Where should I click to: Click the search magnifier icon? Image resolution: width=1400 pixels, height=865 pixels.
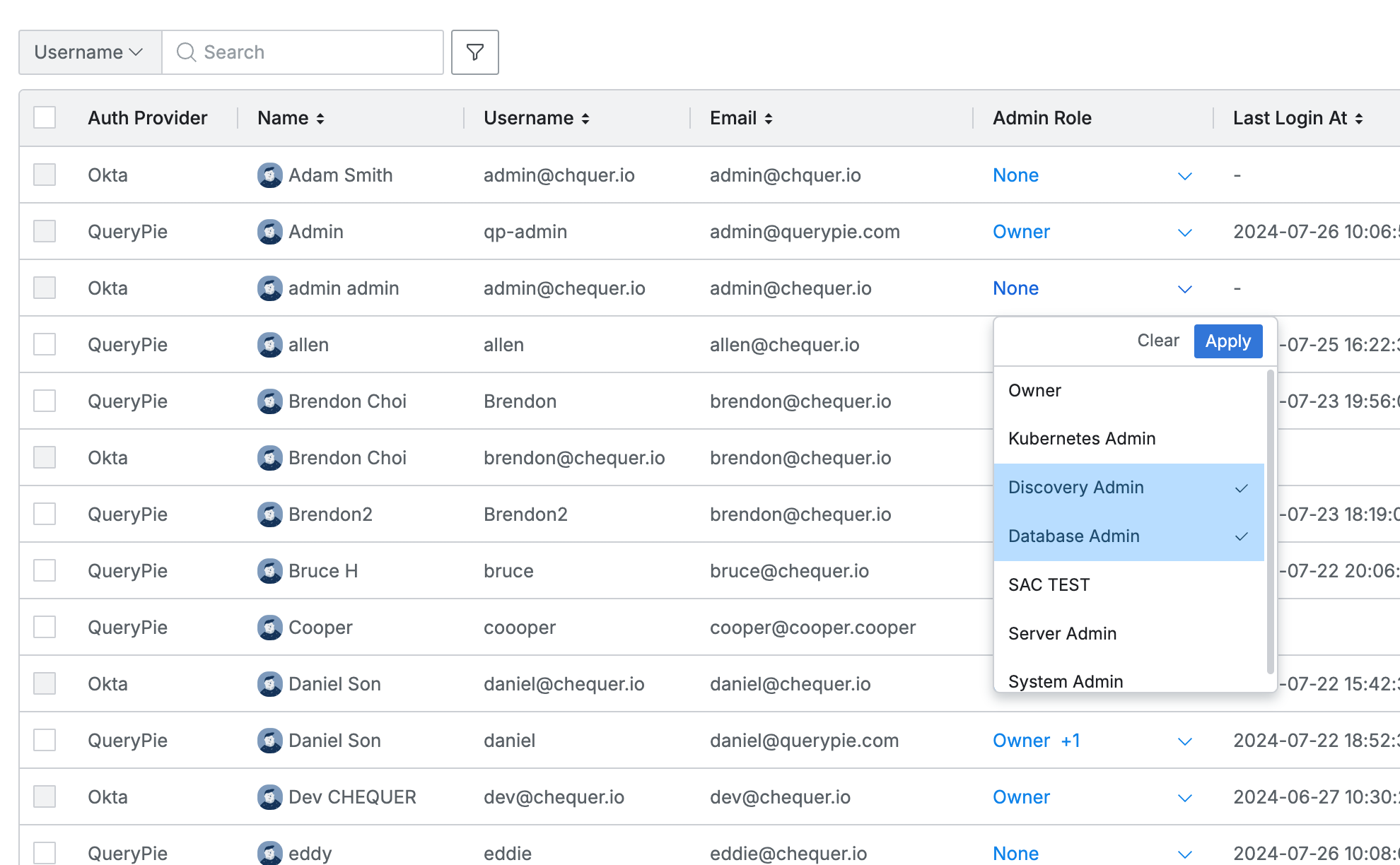point(186,52)
